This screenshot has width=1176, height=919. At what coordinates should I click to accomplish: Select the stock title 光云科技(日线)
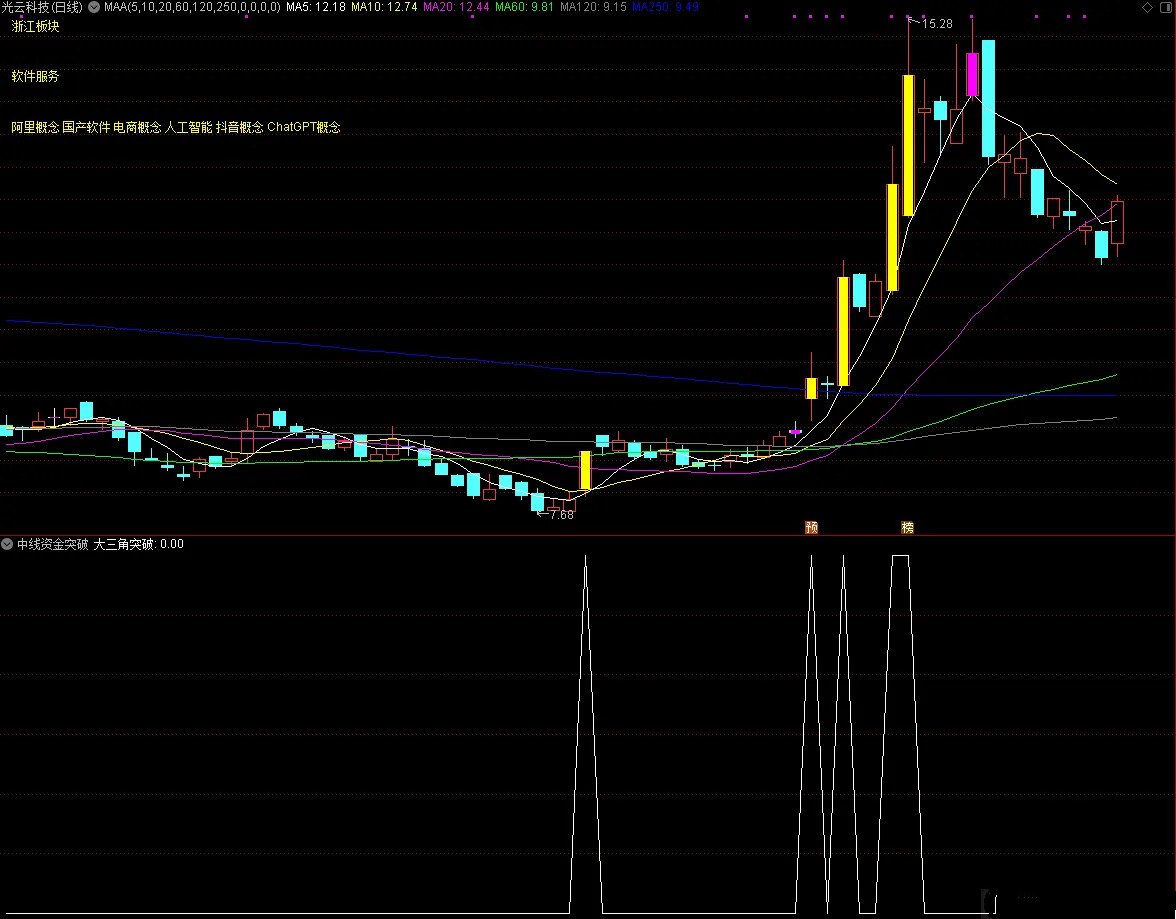(x=42, y=7)
